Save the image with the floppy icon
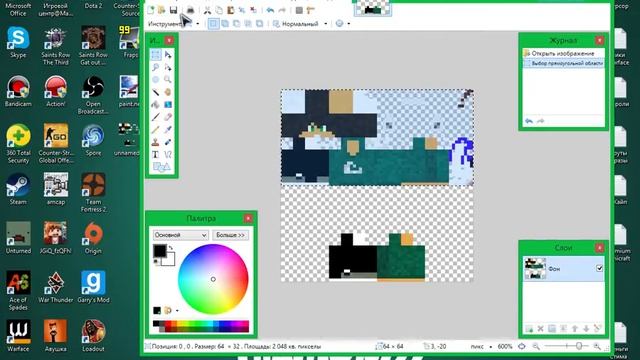 coord(173,10)
